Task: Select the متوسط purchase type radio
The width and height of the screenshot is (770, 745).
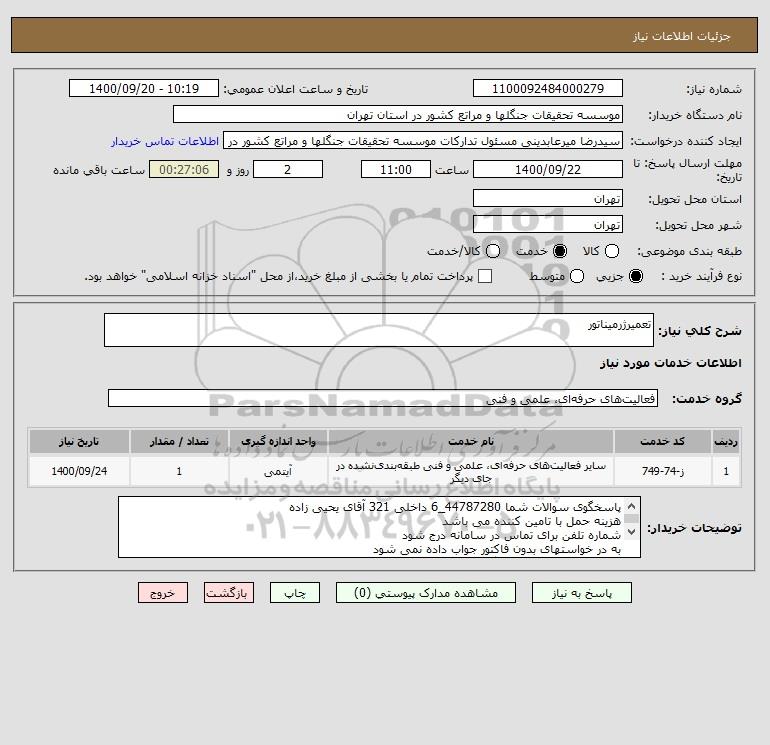Action: click(x=577, y=276)
